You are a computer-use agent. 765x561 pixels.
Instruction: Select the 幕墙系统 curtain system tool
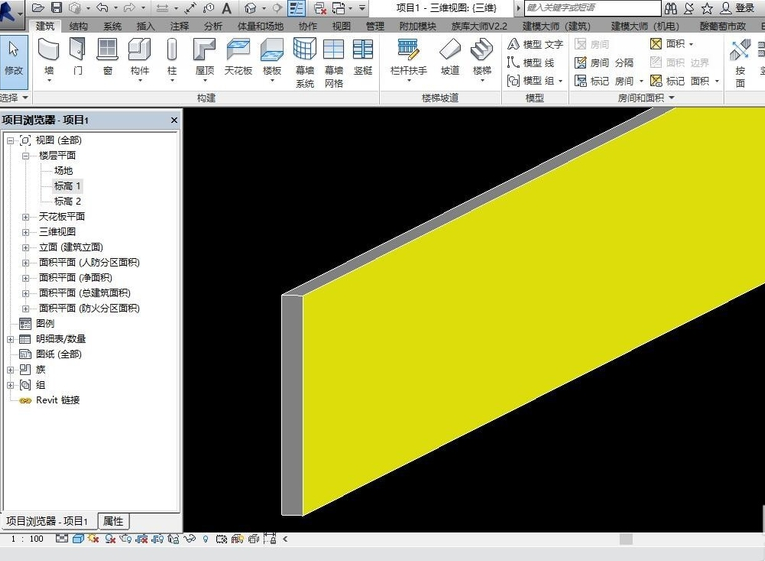(305, 62)
